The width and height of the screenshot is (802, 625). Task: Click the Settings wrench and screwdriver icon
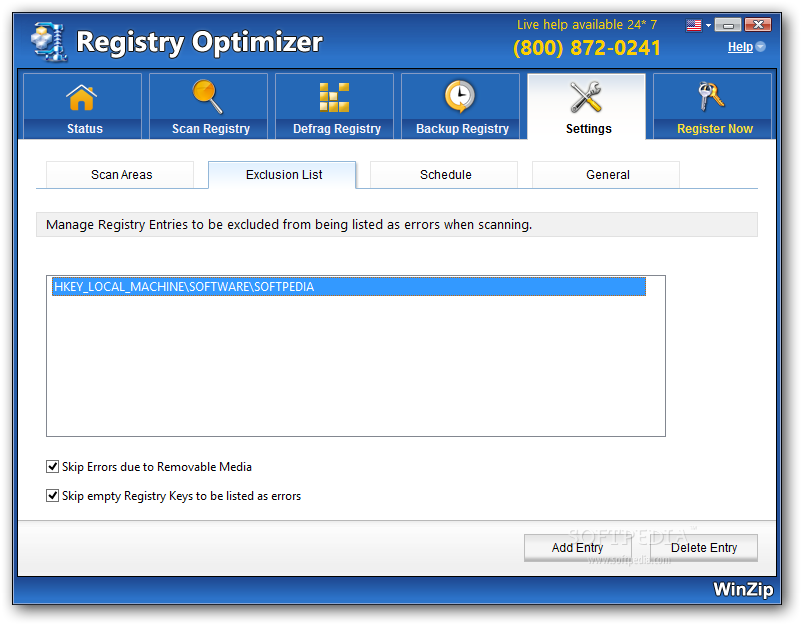click(586, 97)
